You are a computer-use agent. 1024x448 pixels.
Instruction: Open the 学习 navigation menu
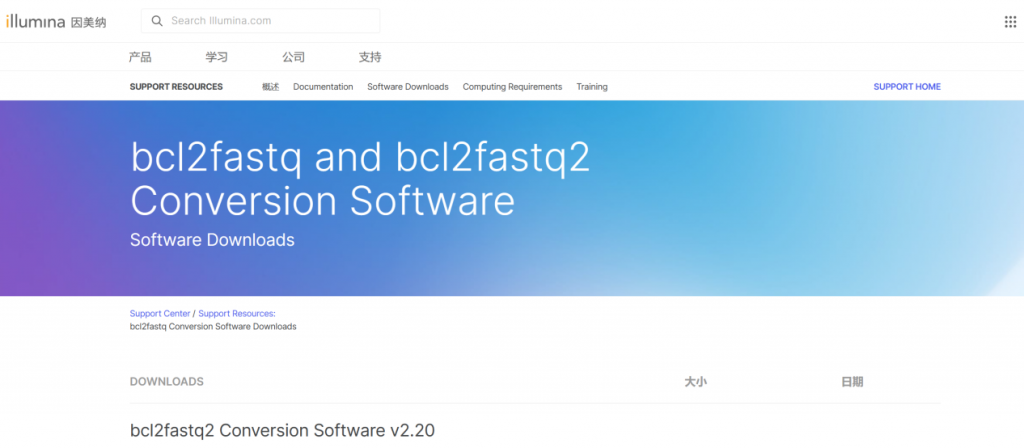coord(217,57)
